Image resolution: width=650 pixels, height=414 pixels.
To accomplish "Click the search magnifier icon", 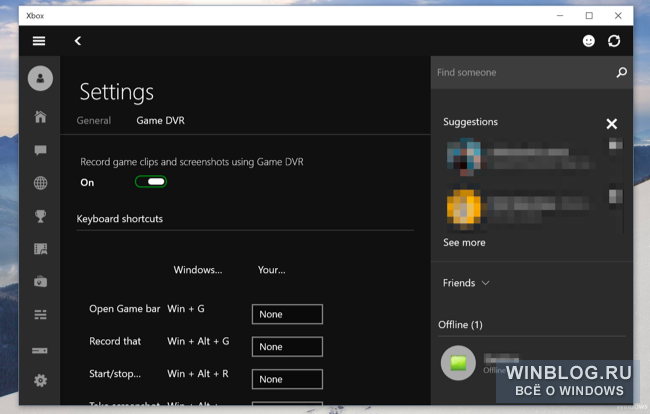I will 621,73.
